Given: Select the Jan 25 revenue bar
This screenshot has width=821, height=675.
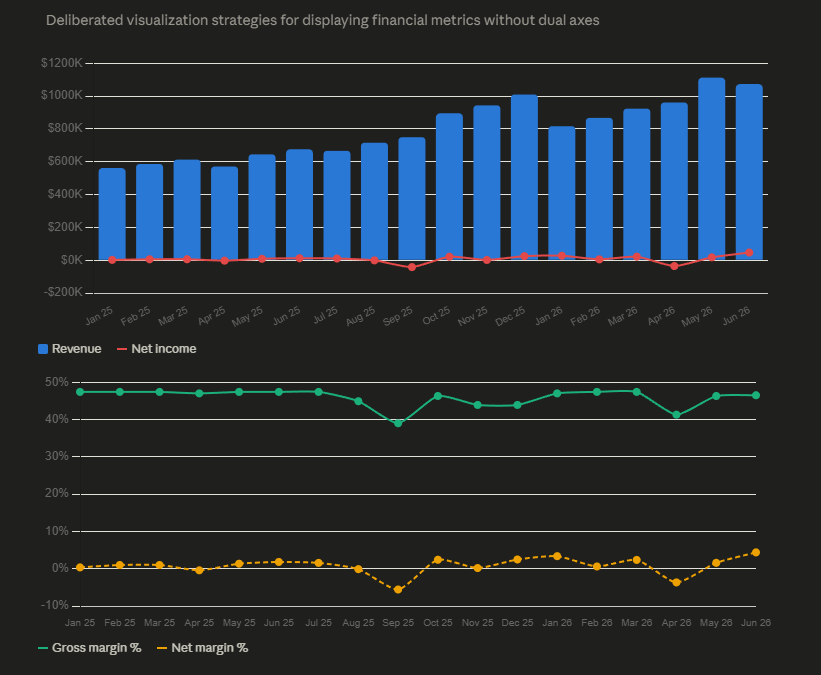Looking at the screenshot, I should [112, 214].
